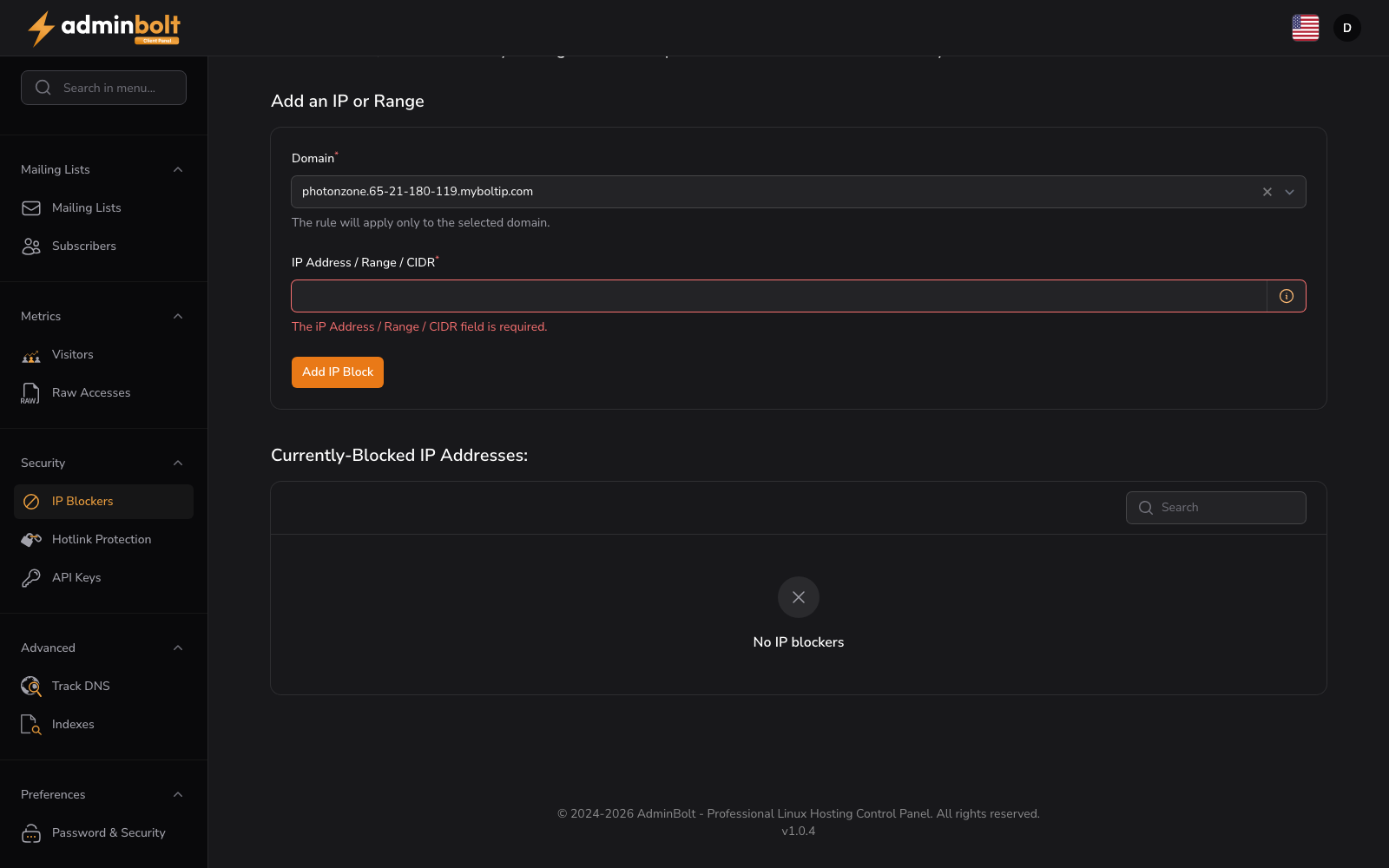Click the v1.0.4 version text

click(799, 832)
